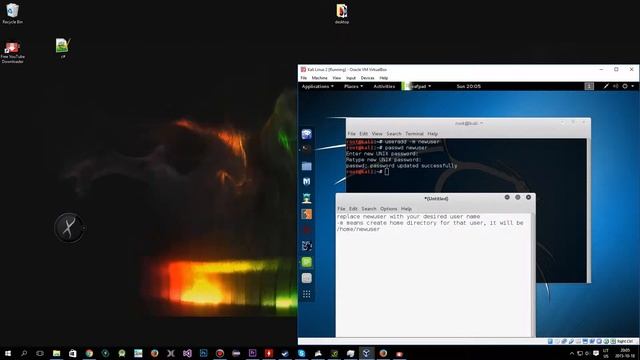Click the grey Leafpad icon in Kali dock
The width and height of the screenshot is (640, 360).
[x=307, y=278]
